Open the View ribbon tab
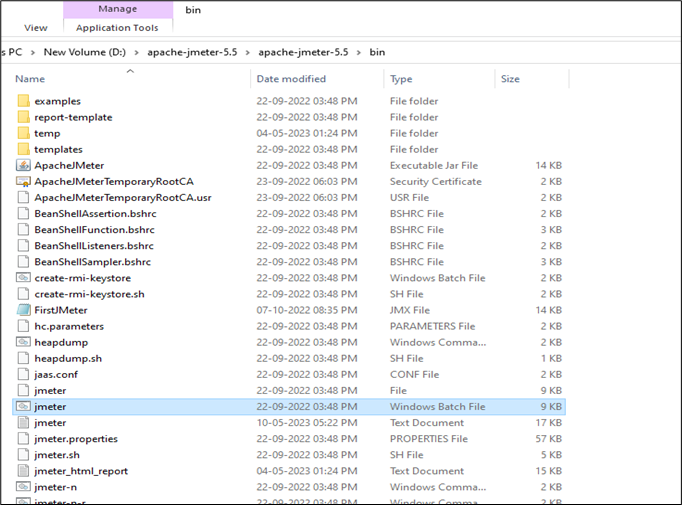Image resolution: width=682 pixels, height=505 pixels. (36, 28)
